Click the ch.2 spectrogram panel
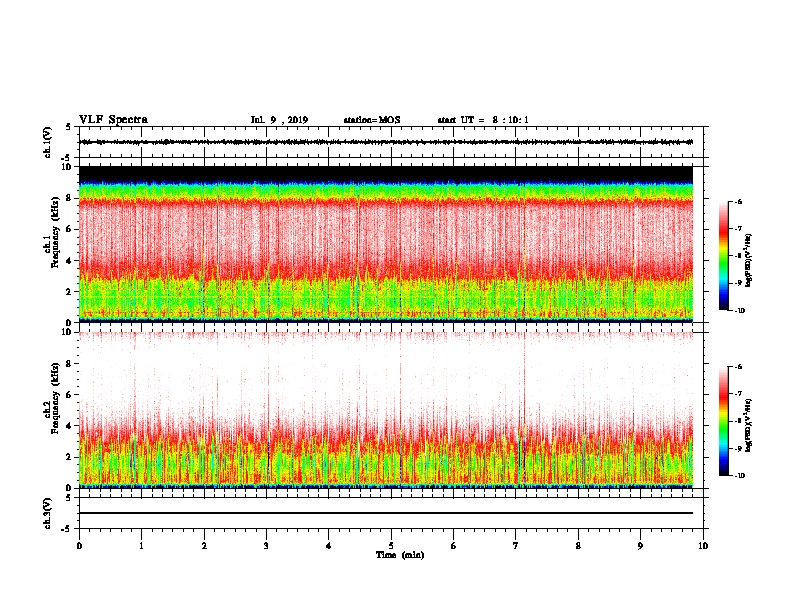The width and height of the screenshot is (792, 612). tap(386, 410)
